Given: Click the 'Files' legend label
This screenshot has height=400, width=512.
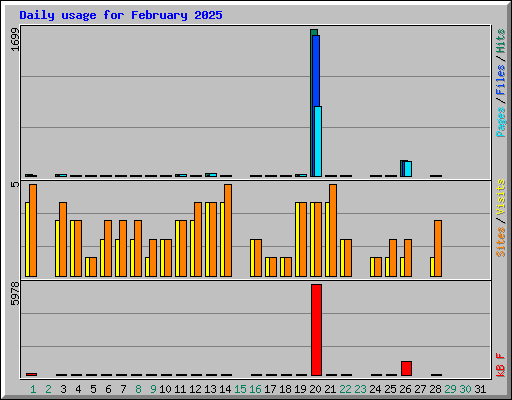Looking at the screenshot, I should pyautogui.click(x=500, y=80).
